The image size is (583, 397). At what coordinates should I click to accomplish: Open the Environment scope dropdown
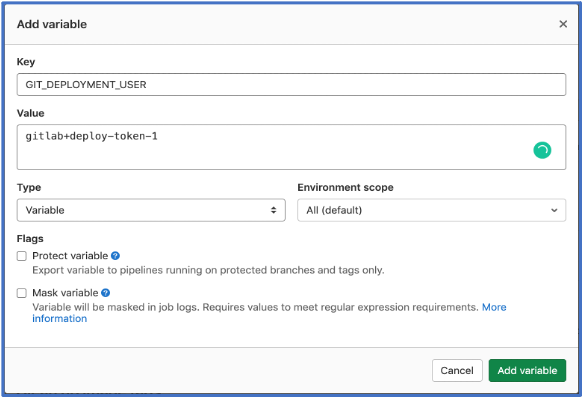(x=431, y=210)
